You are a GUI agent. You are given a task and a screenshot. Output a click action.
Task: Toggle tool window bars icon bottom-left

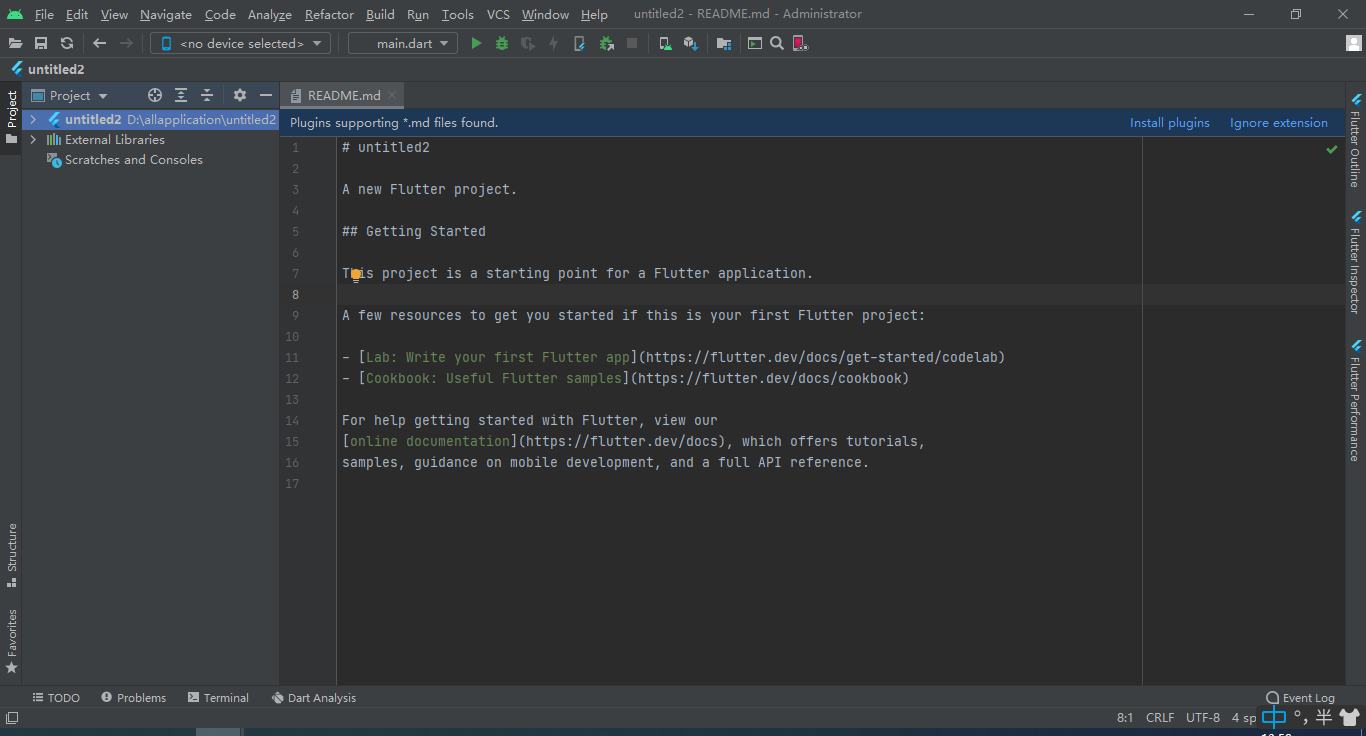[11, 717]
